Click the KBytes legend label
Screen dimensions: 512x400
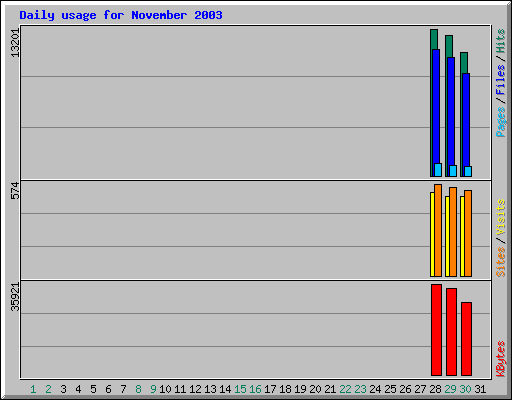pyautogui.click(x=501, y=359)
